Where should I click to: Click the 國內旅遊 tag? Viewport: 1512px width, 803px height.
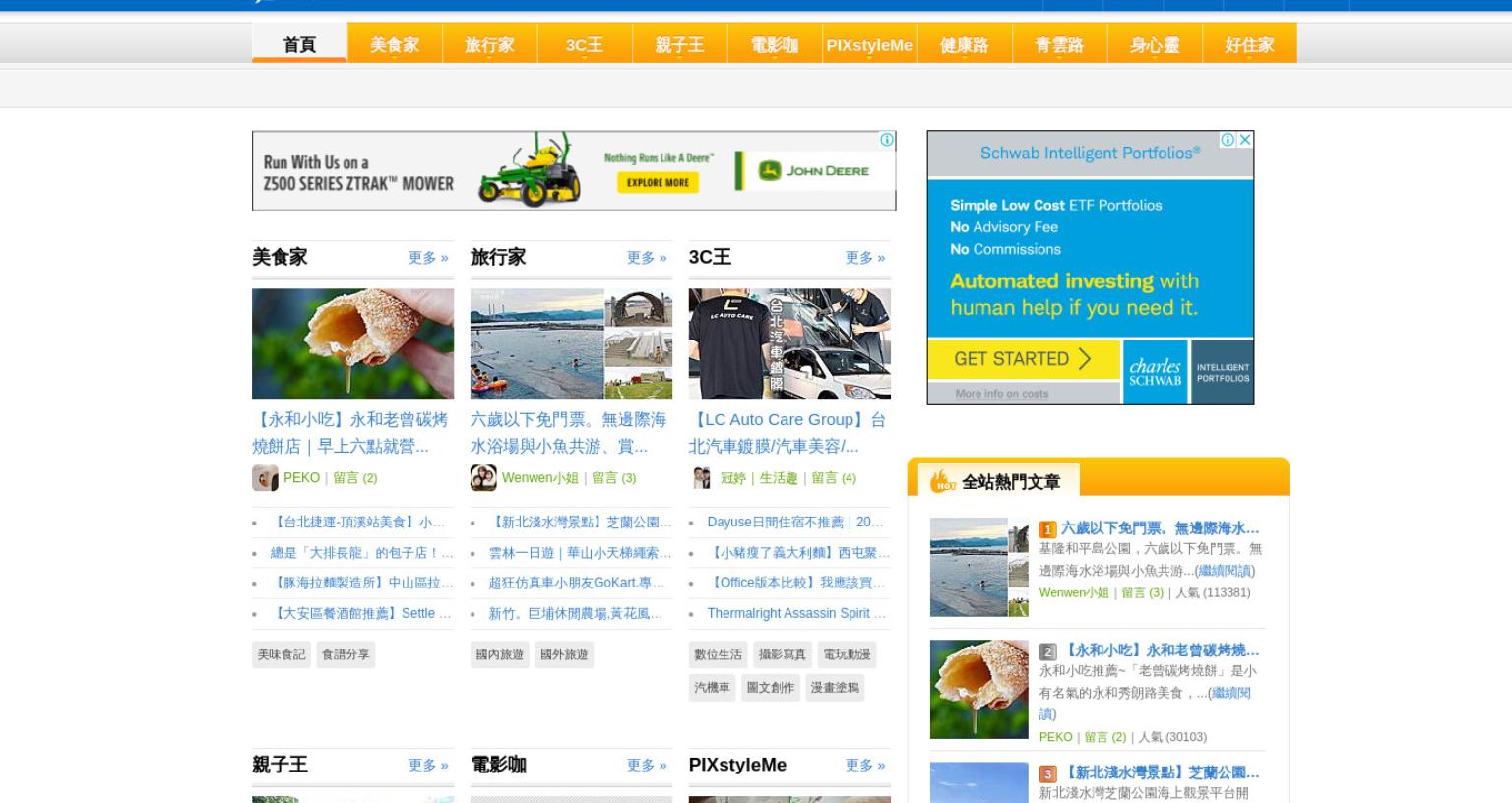click(x=500, y=654)
